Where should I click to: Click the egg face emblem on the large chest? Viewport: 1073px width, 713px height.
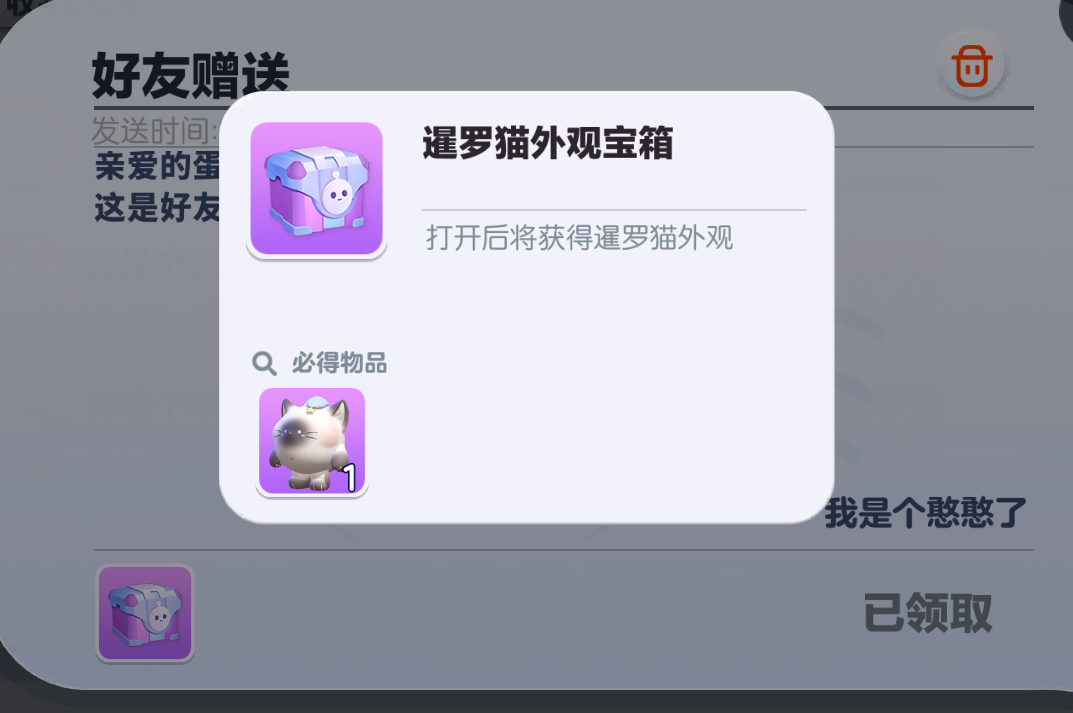pos(337,194)
